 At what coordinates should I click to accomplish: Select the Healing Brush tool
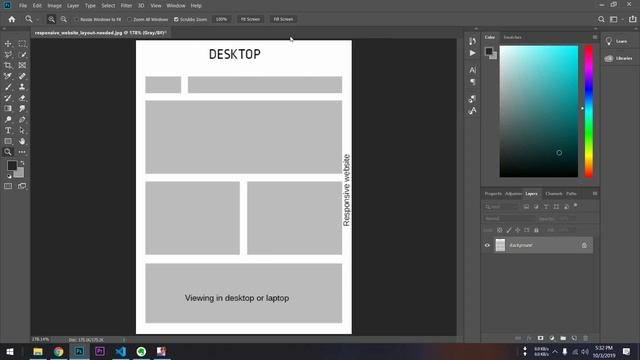(x=22, y=76)
